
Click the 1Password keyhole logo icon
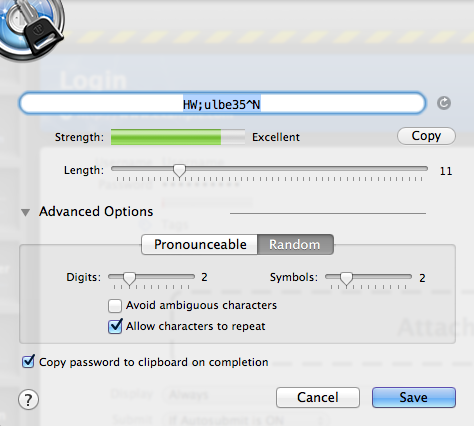30,27
